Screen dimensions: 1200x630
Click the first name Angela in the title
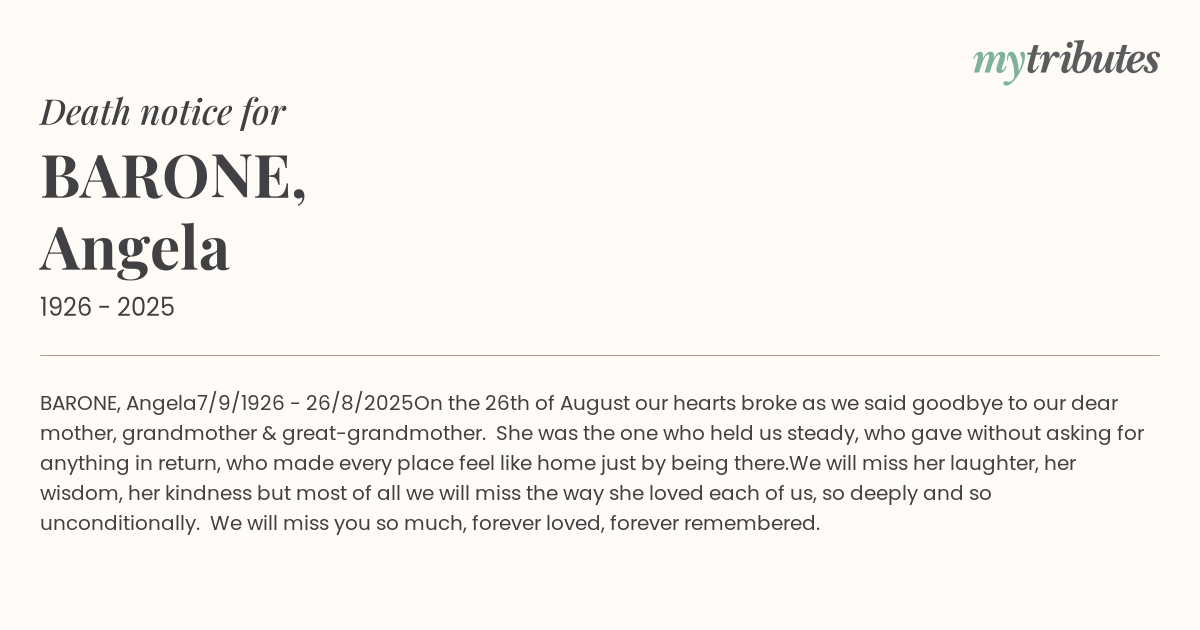135,249
